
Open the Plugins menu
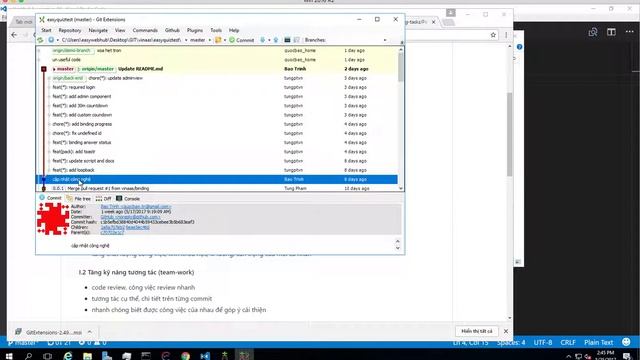pyautogui.click(x=195, y=30)
